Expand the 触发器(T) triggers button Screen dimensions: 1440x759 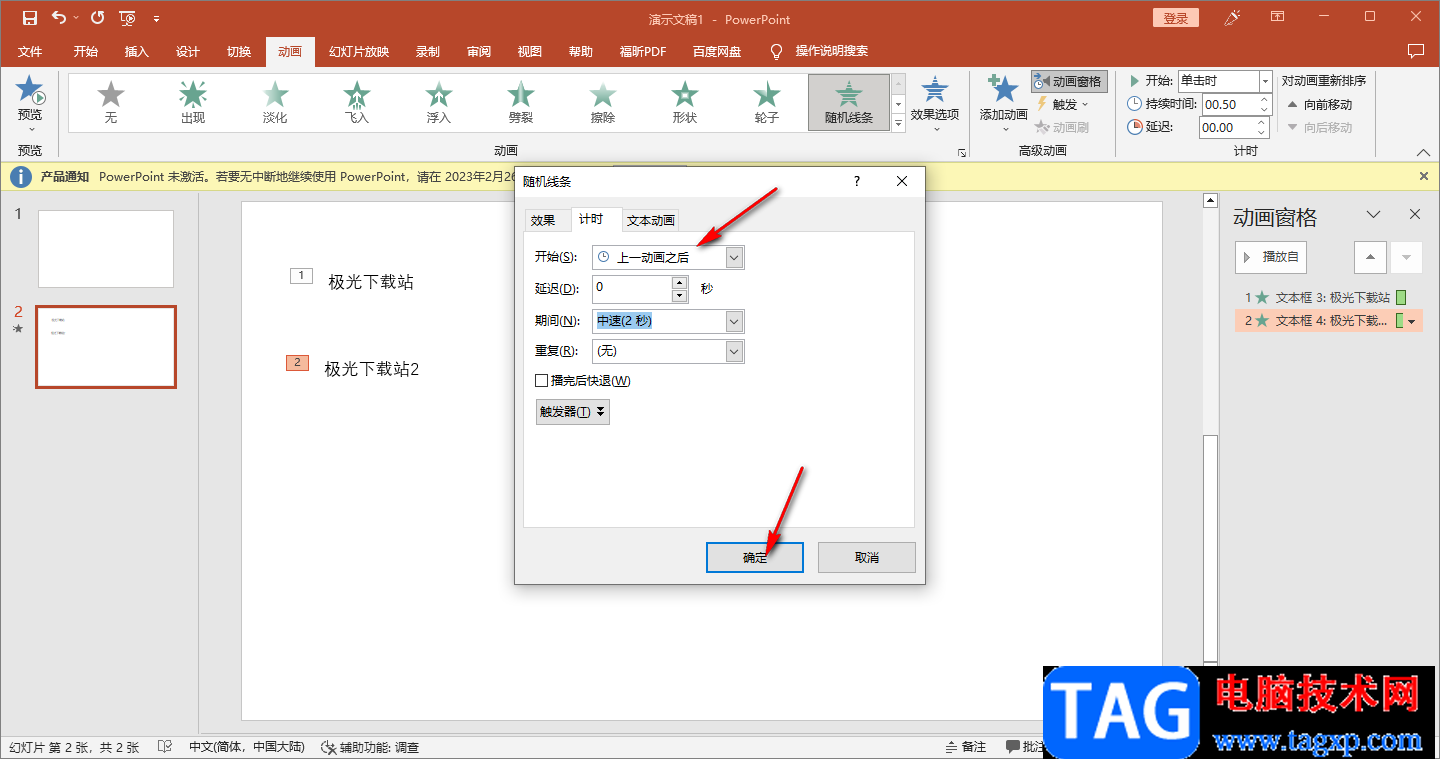coord(573,412)
